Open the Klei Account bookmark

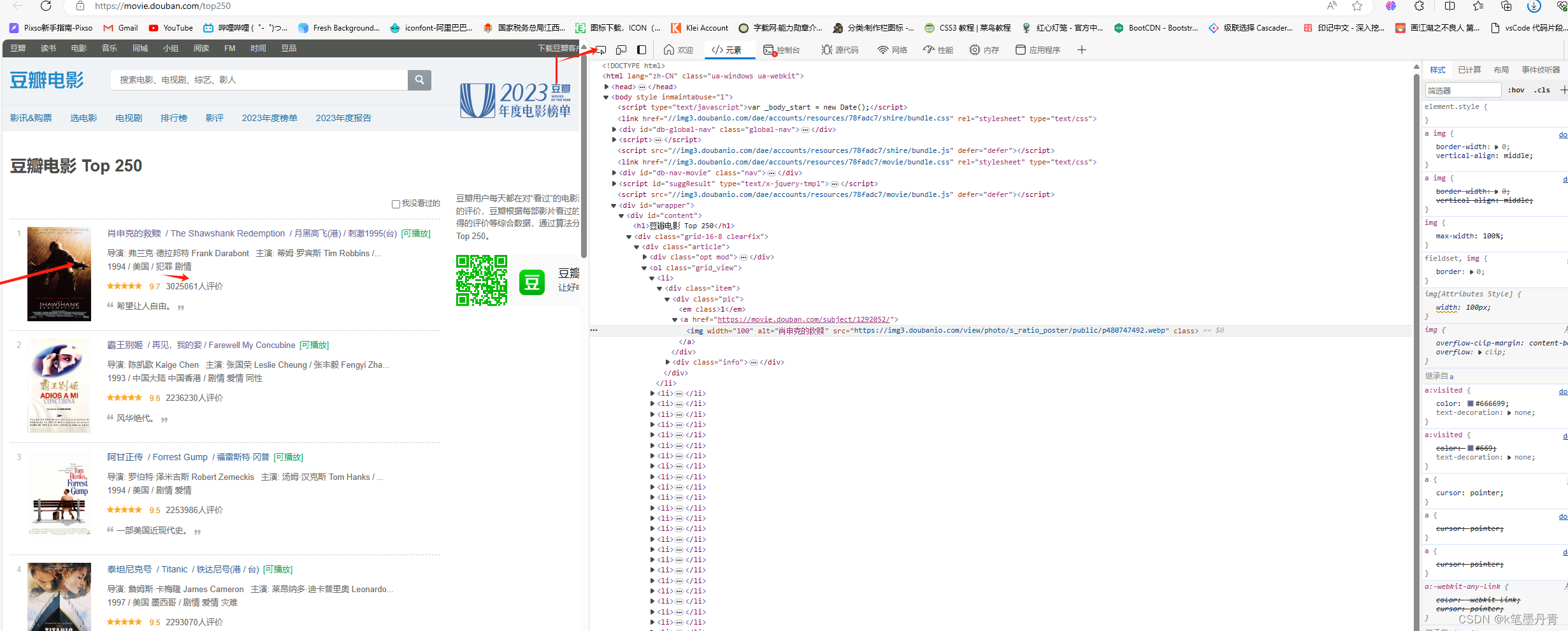[x=700, y=28]
